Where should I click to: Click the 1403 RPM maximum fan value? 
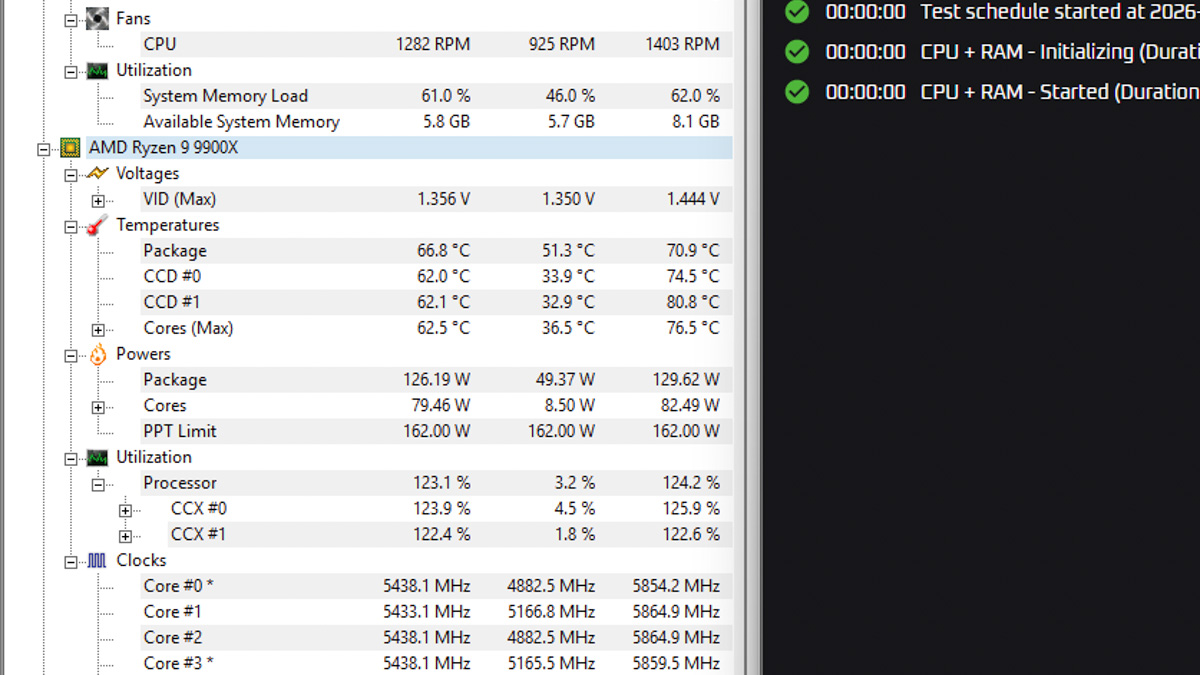[x=682, y=44]
